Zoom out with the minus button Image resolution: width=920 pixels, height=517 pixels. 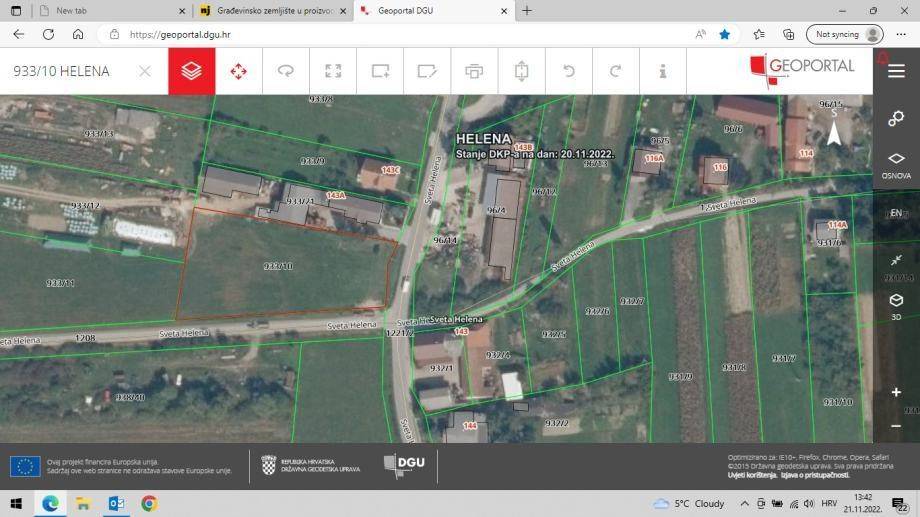tap(896, 426)
